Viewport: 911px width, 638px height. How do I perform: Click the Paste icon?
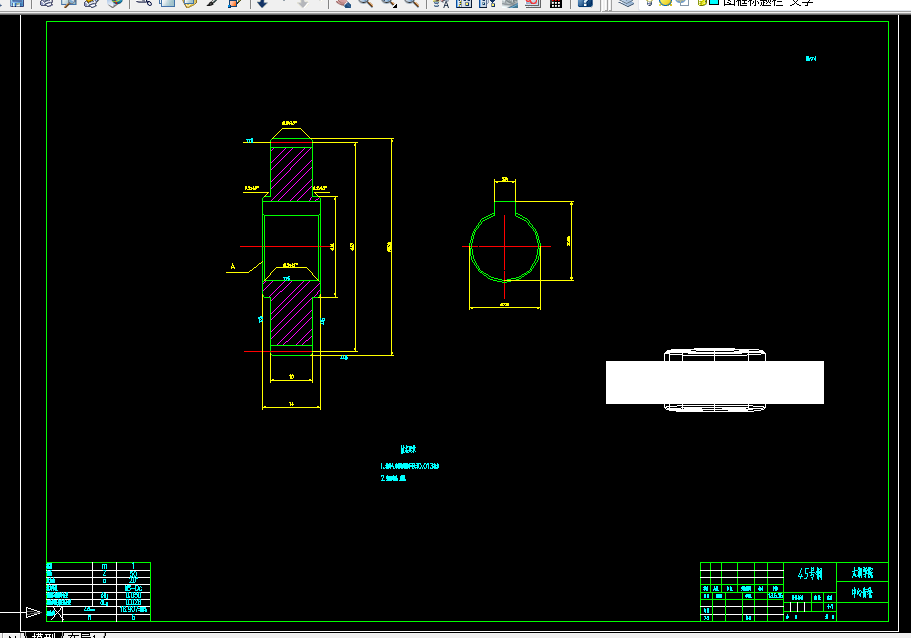click(189, 2)
